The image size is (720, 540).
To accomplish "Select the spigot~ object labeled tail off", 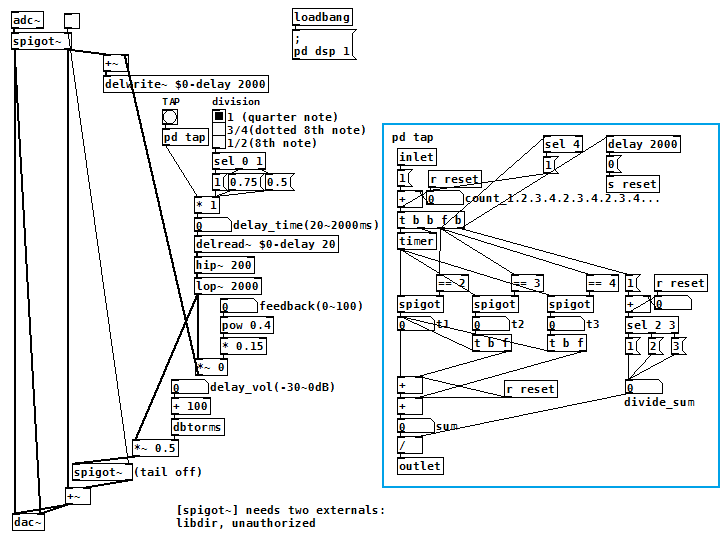I will pos(102,472).
